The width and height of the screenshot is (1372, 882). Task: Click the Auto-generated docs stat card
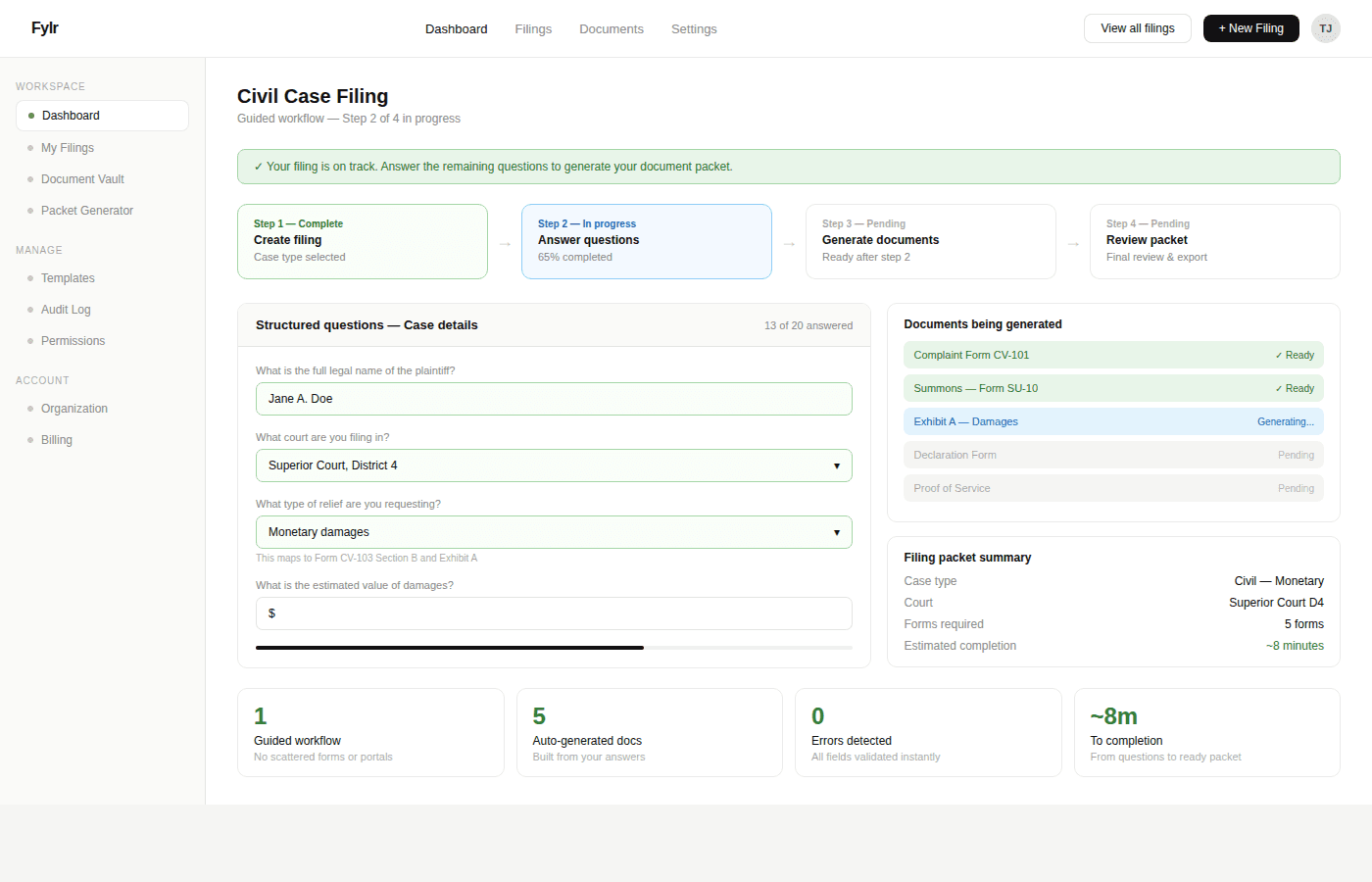650,733
